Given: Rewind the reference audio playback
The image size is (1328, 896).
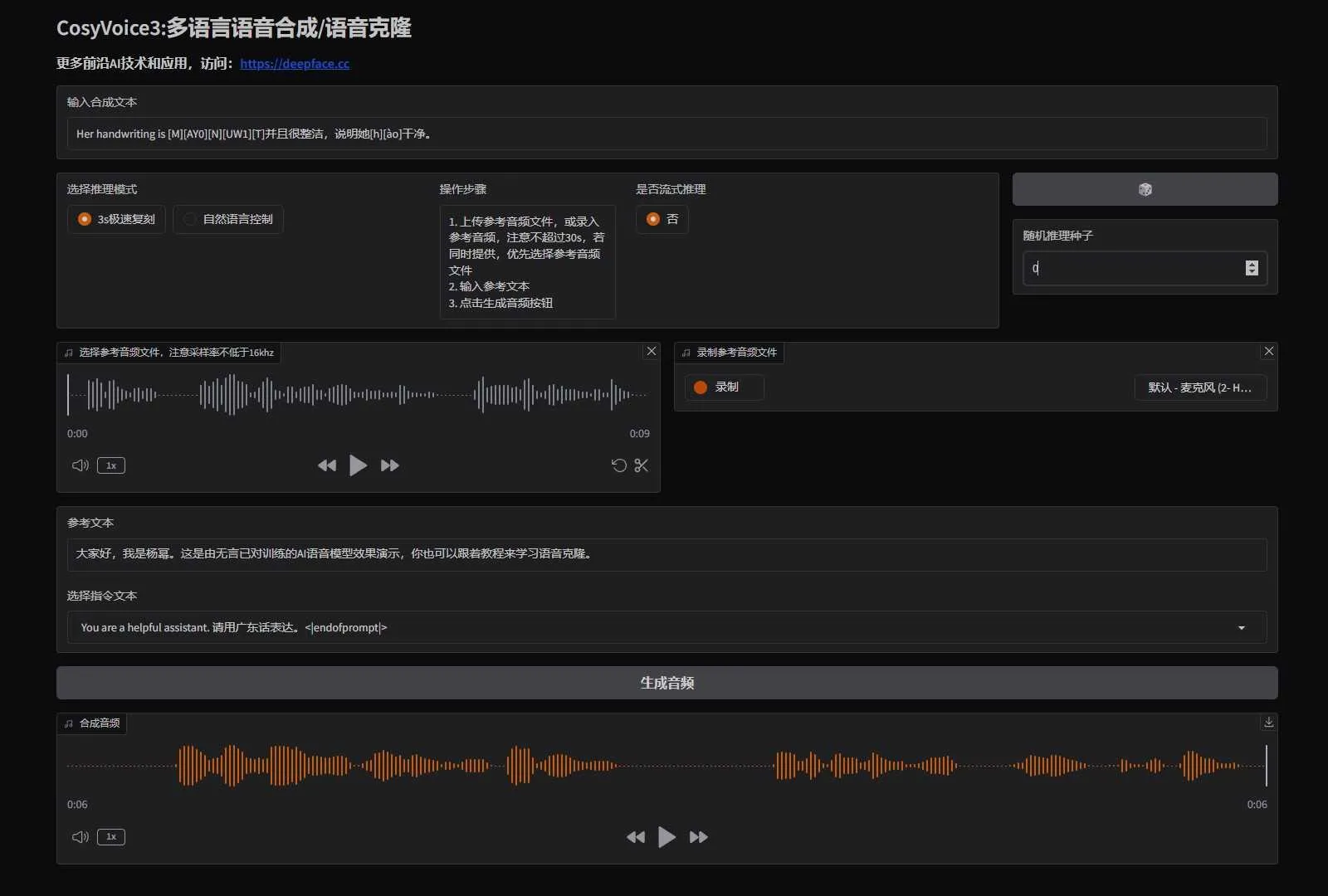Looking at the screenshot, I should click(x=326, y=465).
